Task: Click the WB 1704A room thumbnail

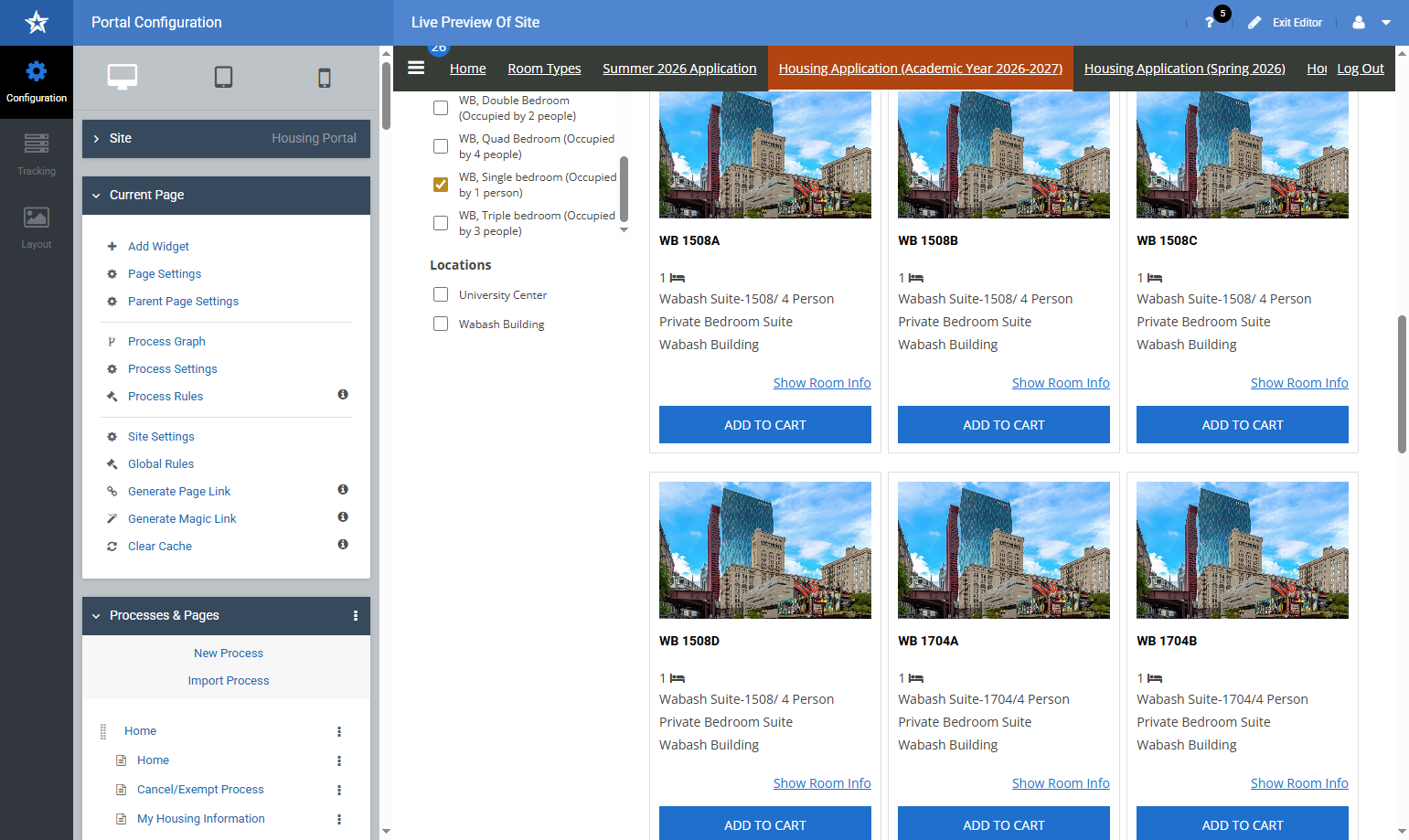Action: tap(1004, 550)
